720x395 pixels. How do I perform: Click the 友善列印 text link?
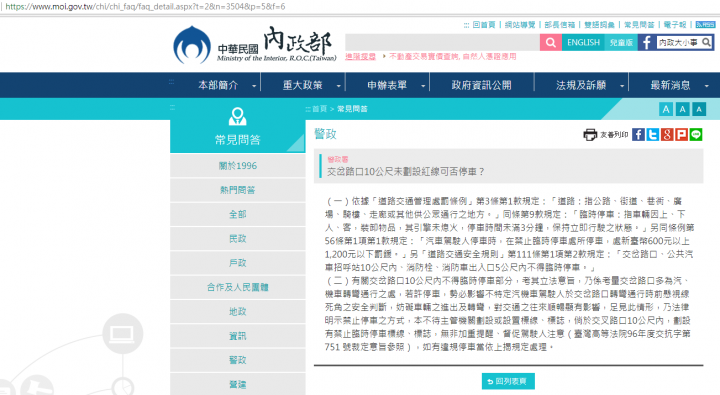[x=614, y=135]
